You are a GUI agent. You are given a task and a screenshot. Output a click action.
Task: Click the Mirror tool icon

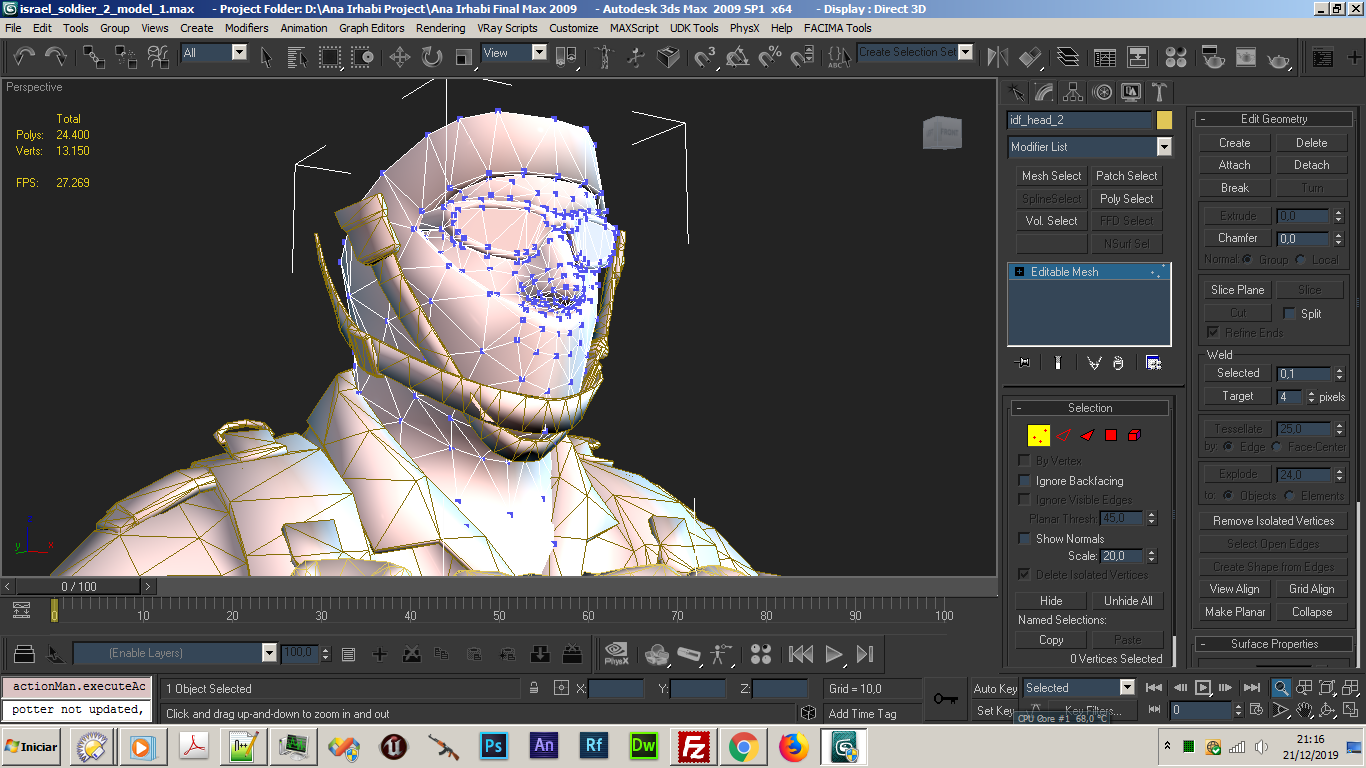[x=997, y=57]
